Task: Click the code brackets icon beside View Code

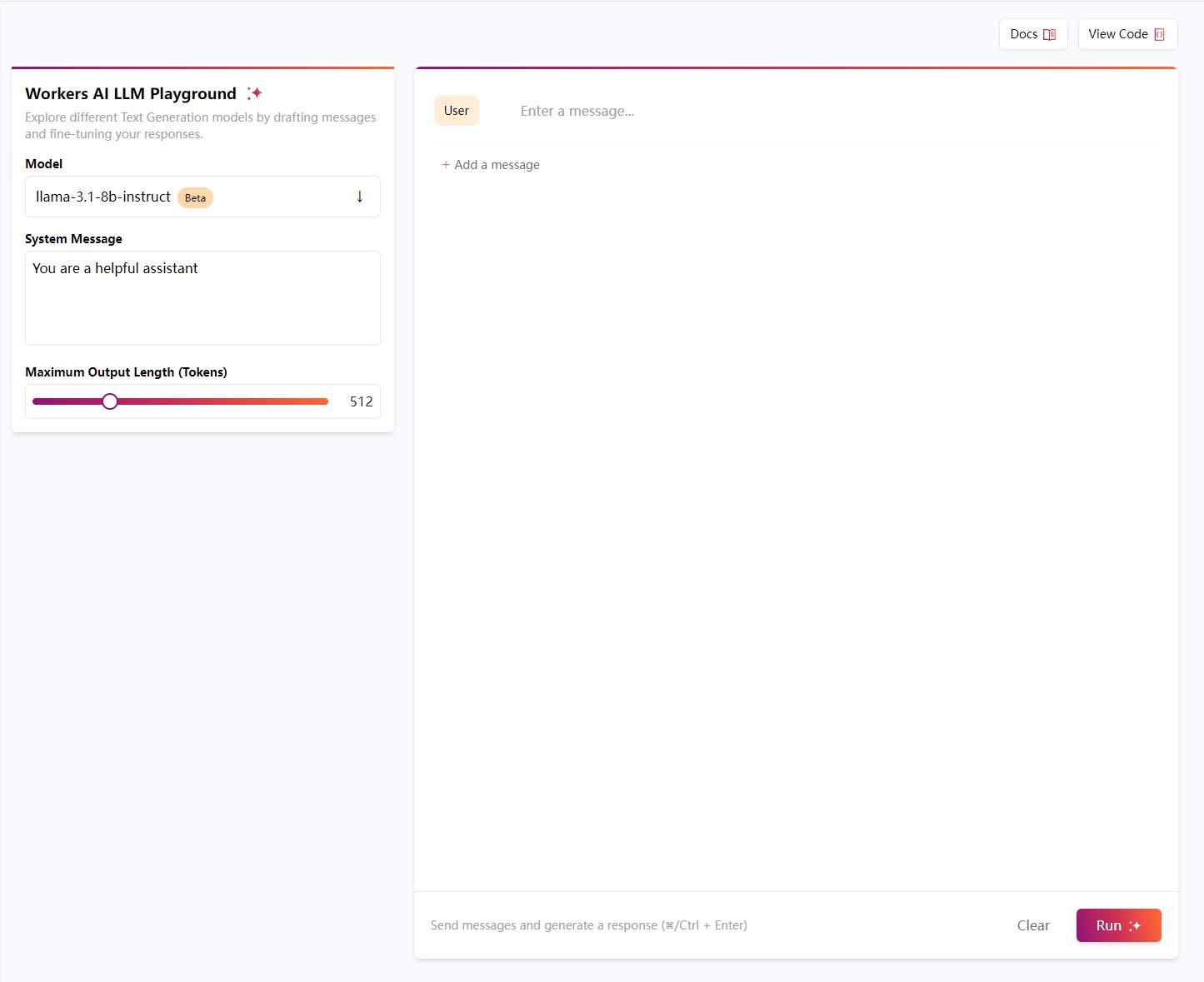Action: point(1159,34)
